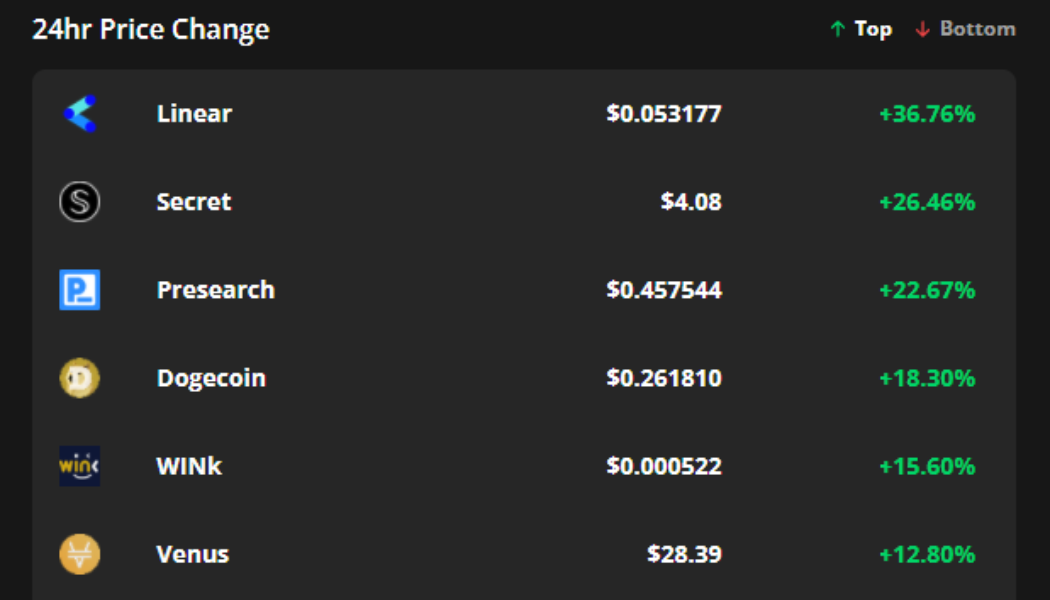Image resolution: width=1050 pixels, height=600 pixels.
Task: Select the Secret network icon
Action: pos(80,201)
